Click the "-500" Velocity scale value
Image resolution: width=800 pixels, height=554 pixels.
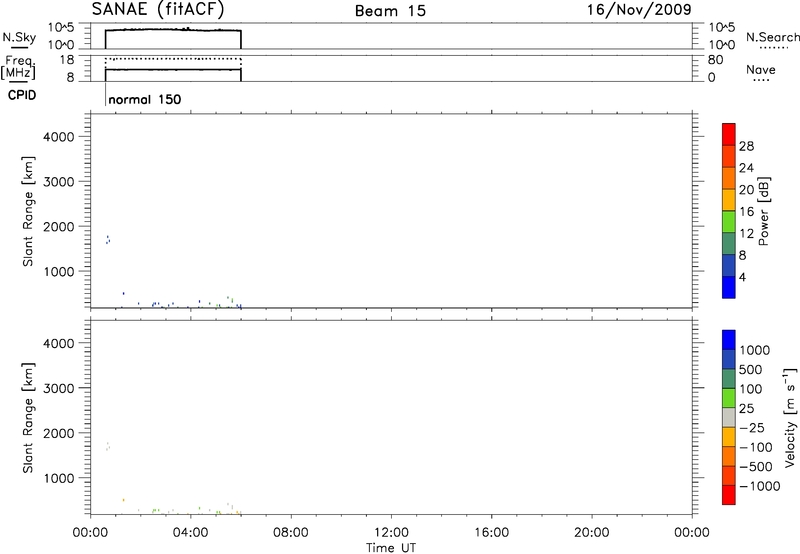click(x=756, y=467)
